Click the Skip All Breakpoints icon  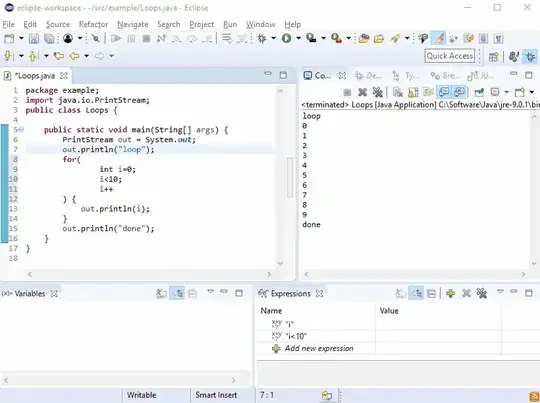pos(96,38)
